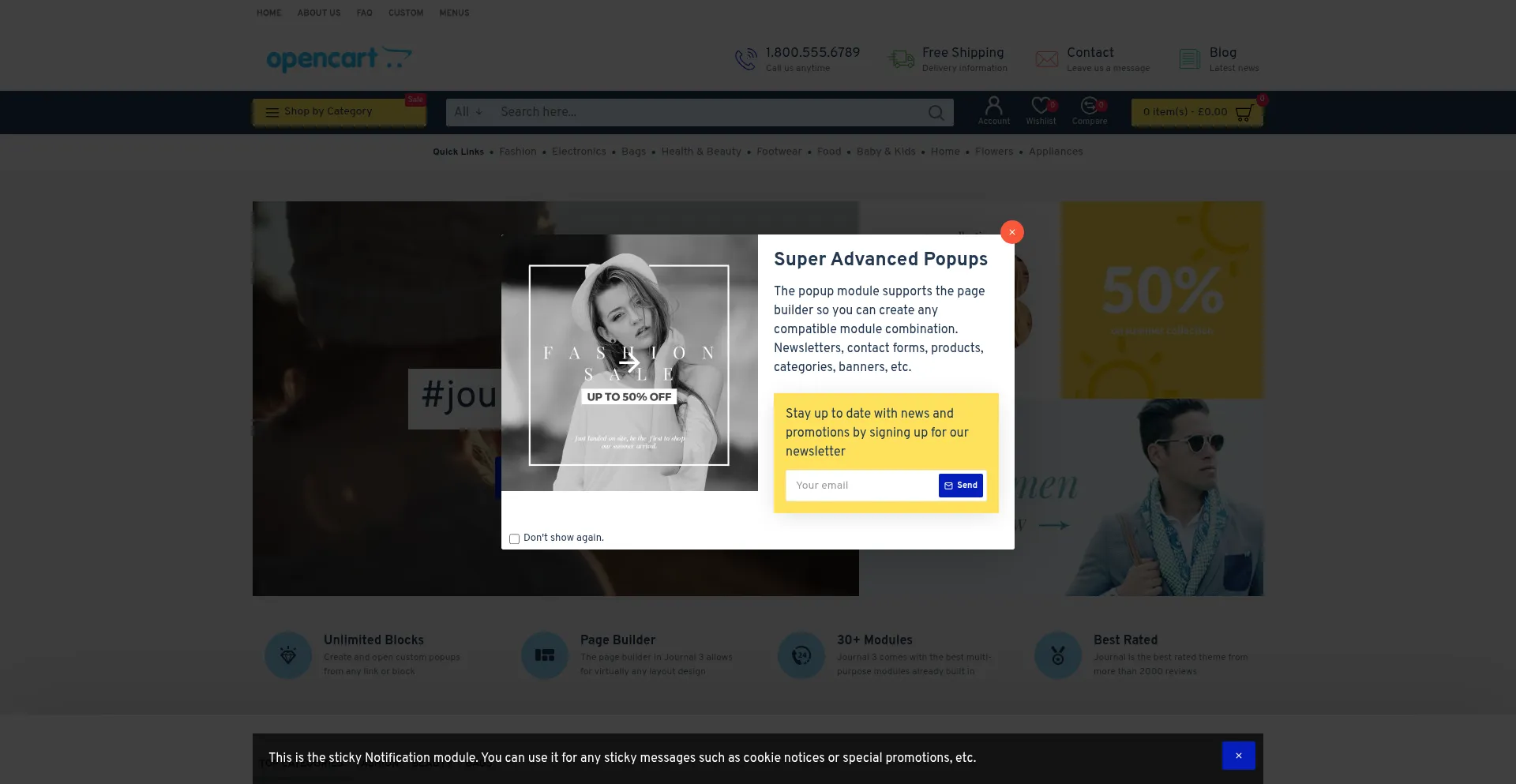Close the Super Advanced Popups dialog
This screenshot has width=1516, height=784.
[x=1012, y=232]
